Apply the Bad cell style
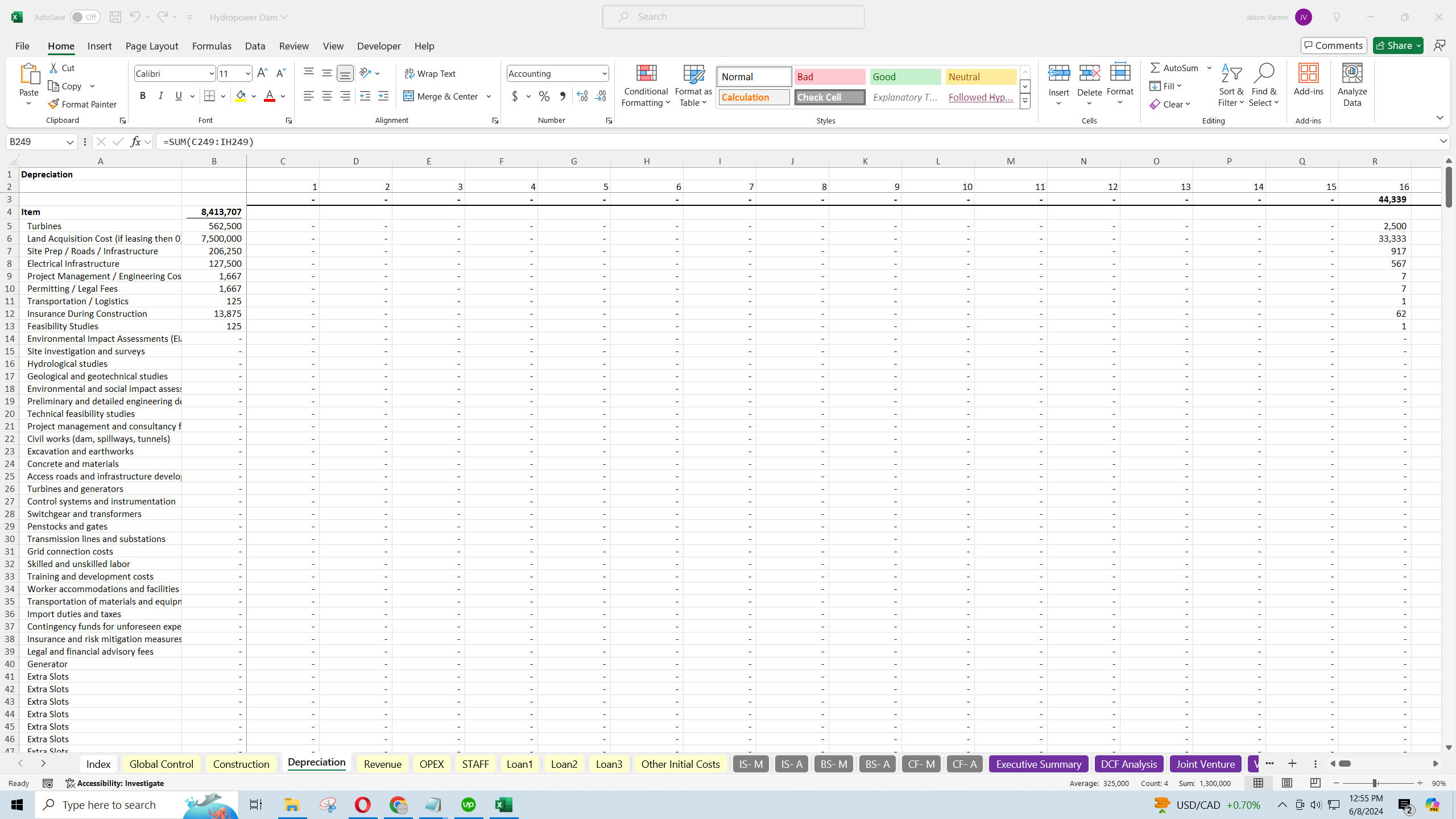 coord(829,77)
